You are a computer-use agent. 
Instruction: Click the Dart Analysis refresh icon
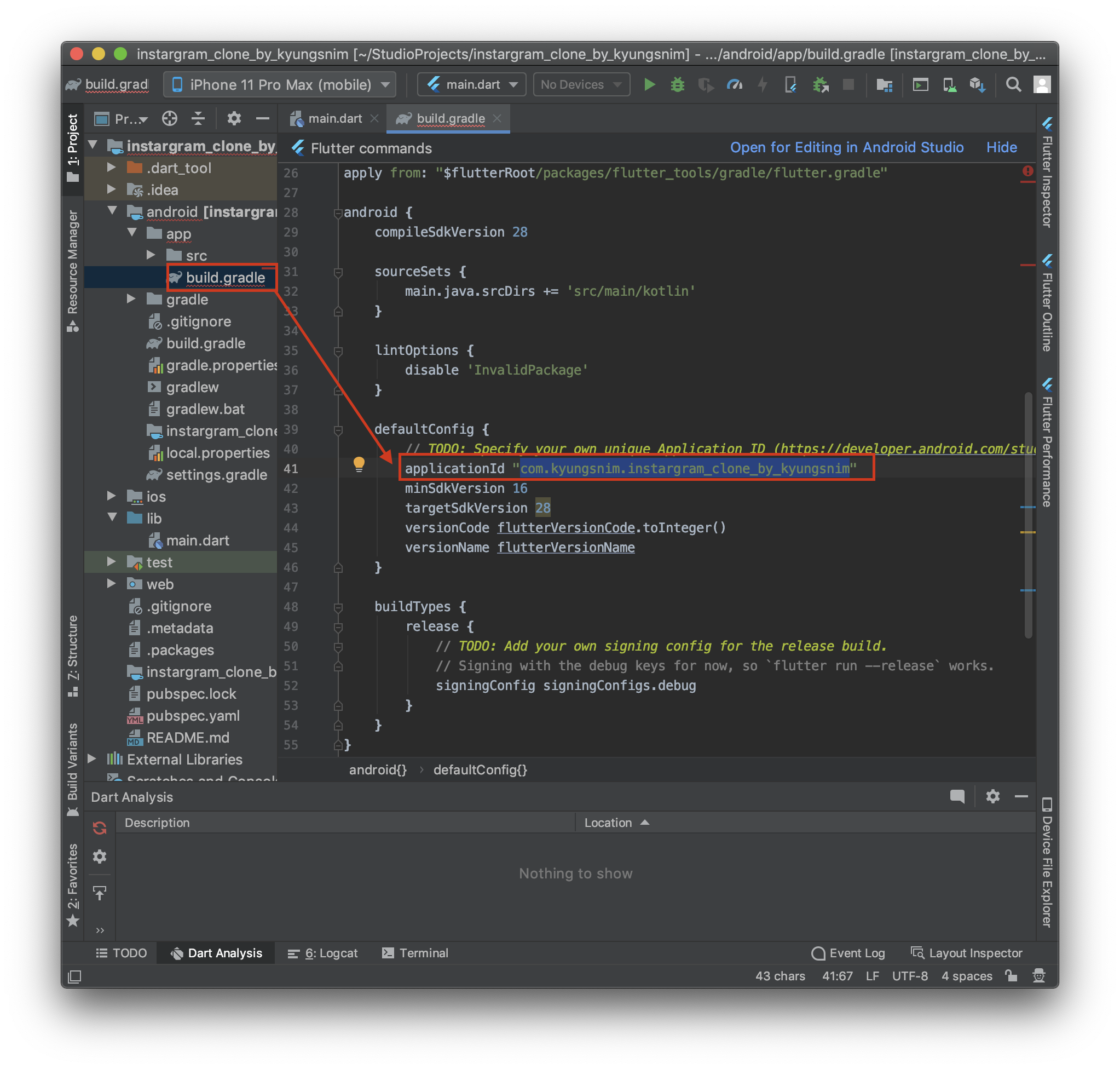[100, 827]
